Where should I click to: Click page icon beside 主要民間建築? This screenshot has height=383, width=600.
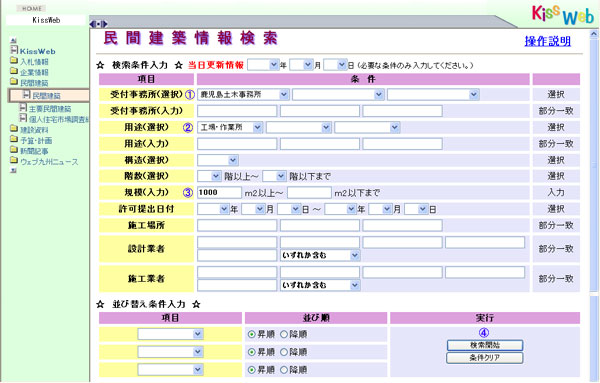click(23, 108)
